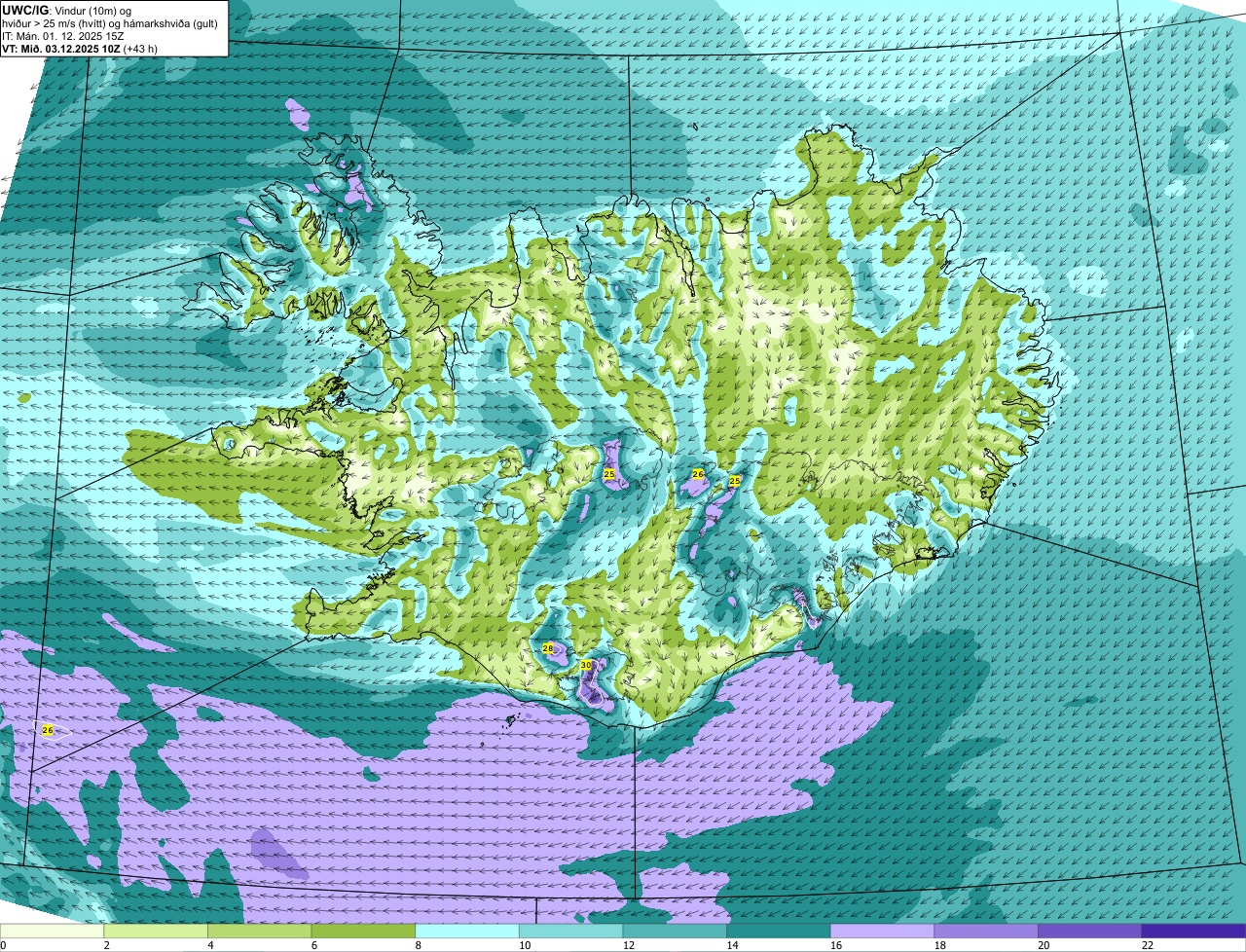This screenshot has height=952, width=1246.
Task: Click the pale yellow 0–2 m/s legend swatch
Action: pyautogui.click(x=52, y=931)
